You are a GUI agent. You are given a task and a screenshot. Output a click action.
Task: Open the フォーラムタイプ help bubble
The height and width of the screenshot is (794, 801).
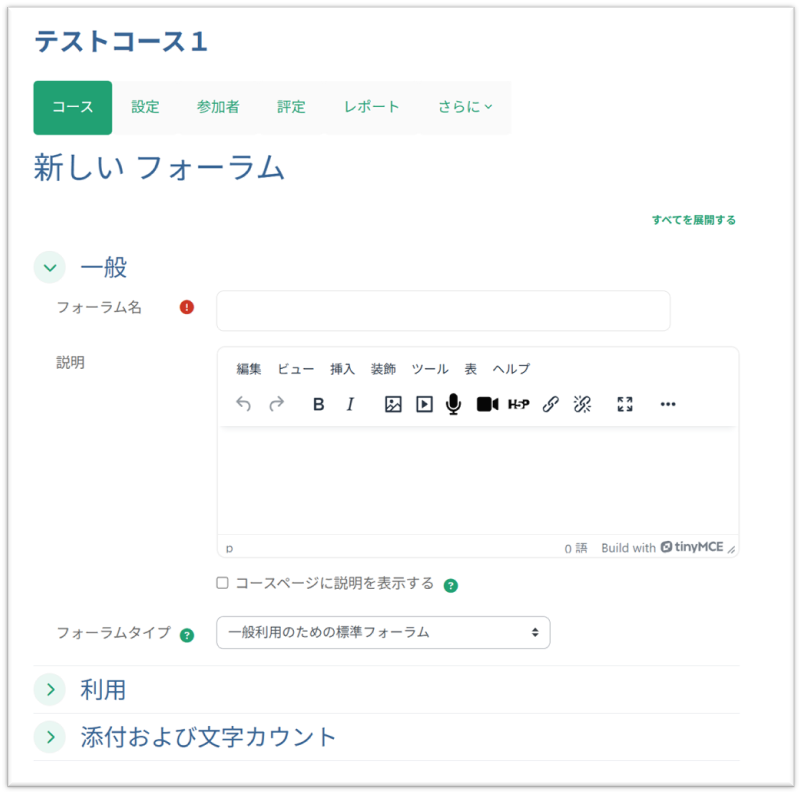[x=186, y=634]
